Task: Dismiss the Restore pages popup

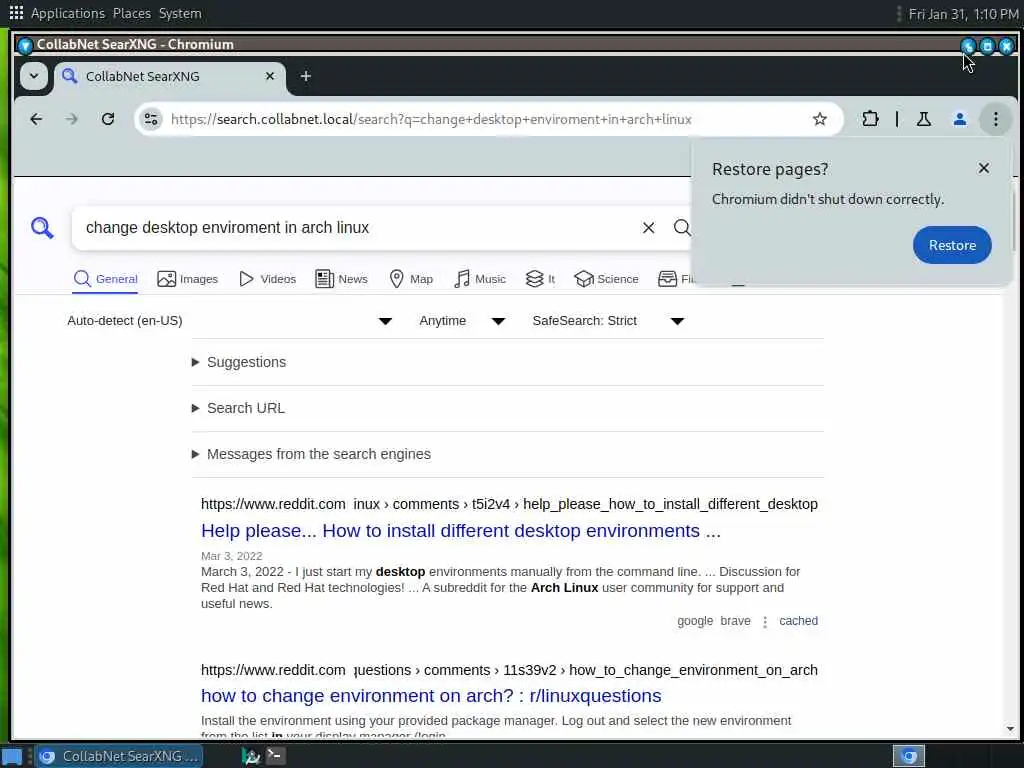Action: 984,168
